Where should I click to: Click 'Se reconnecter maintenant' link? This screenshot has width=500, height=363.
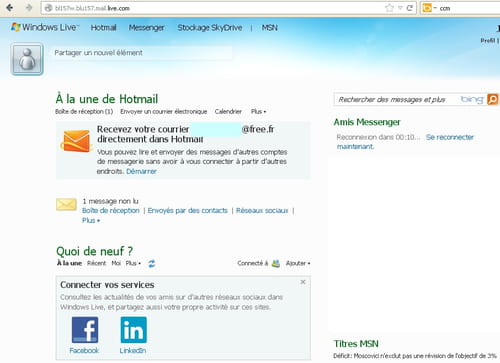[405, 142]
